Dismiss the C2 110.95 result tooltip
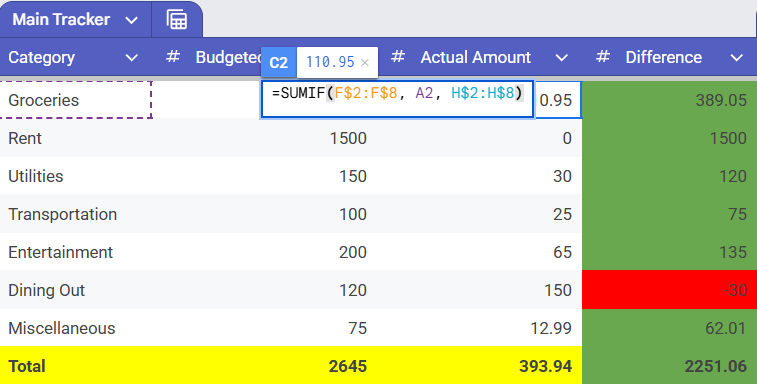 (365, 62)
